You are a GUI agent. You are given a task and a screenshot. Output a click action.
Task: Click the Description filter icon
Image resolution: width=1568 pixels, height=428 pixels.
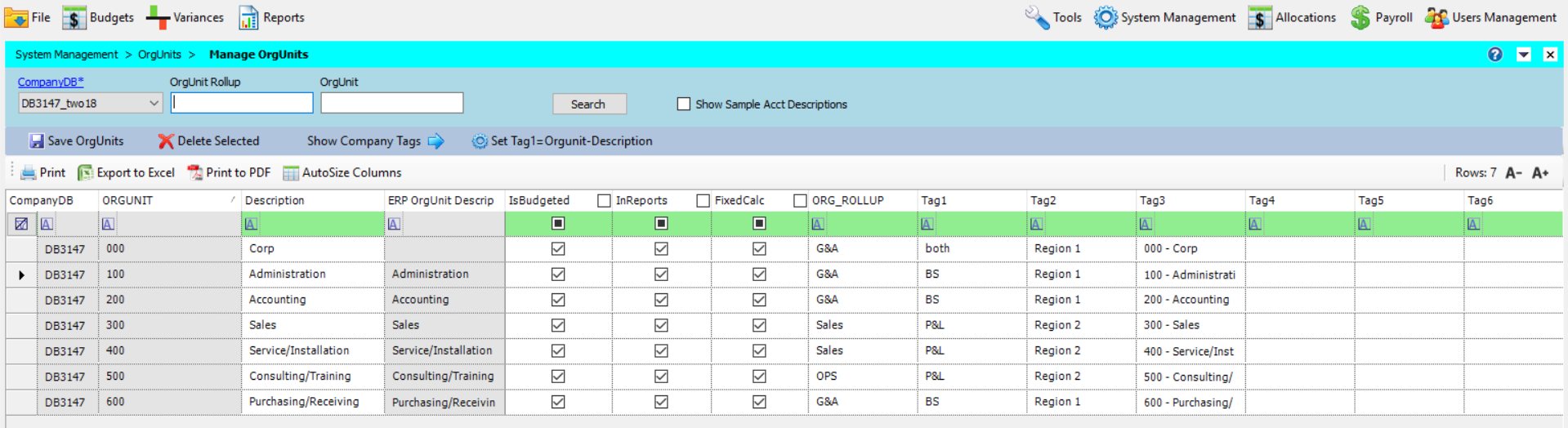[251, 224]
